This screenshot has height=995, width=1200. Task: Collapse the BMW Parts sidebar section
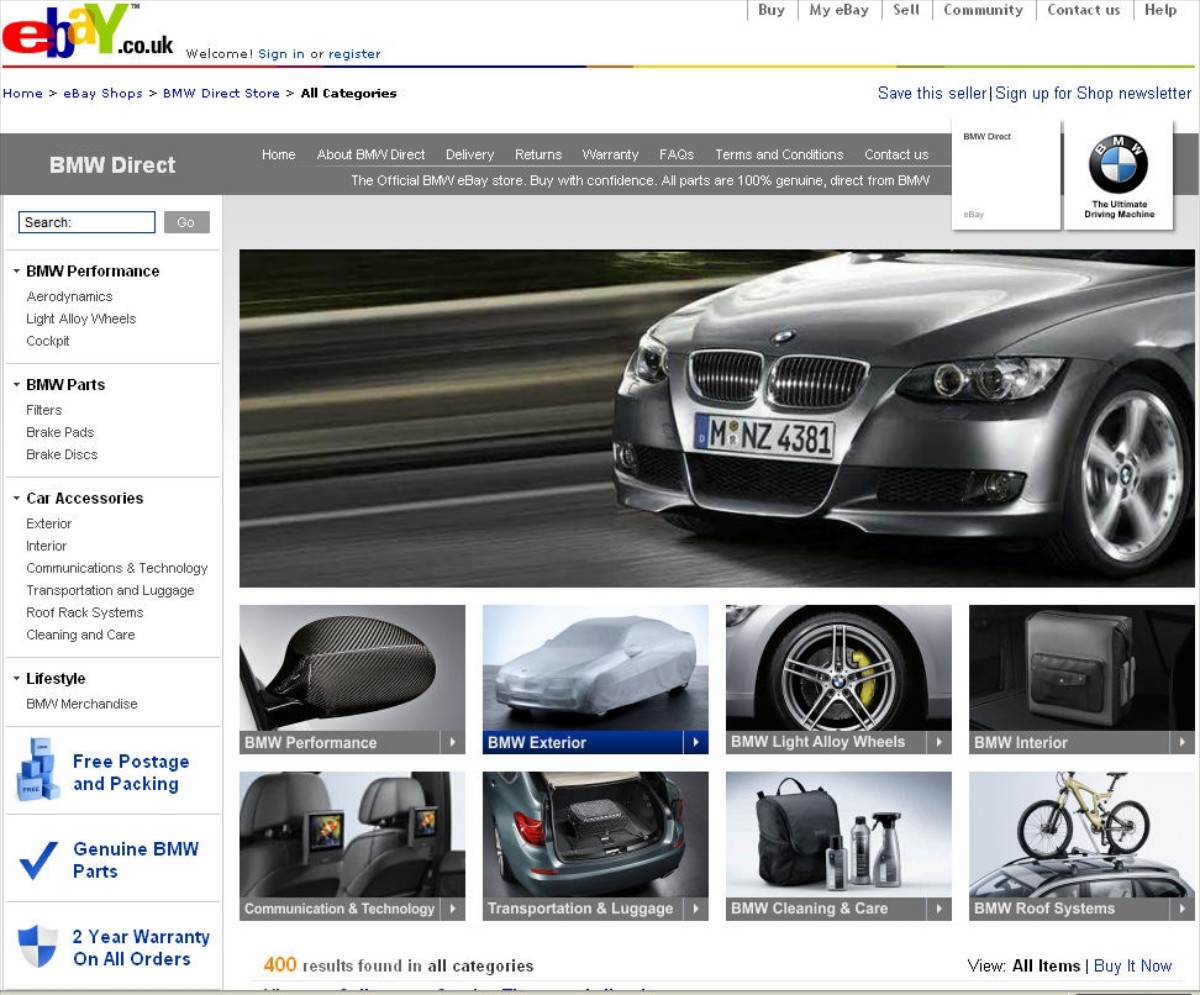click(17, 385)
